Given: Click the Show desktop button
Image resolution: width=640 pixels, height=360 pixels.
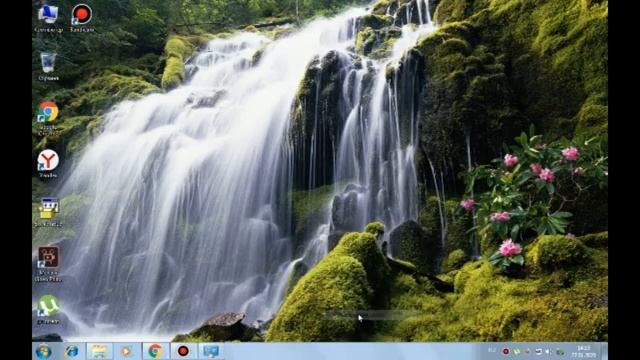Looking at the screenshot, I should click(604, 351).
